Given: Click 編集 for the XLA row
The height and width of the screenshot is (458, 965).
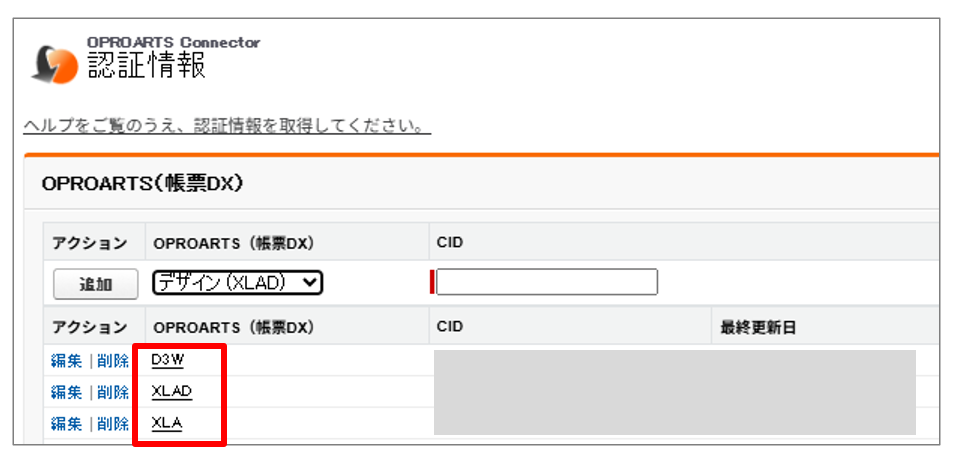Looking at the screenshot, I should tap(66, 423).
